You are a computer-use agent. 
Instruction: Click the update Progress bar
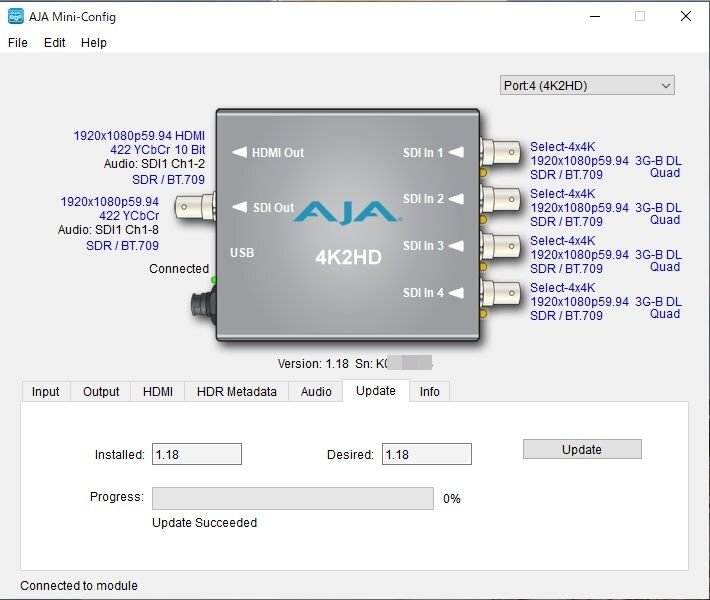[292, 498]
